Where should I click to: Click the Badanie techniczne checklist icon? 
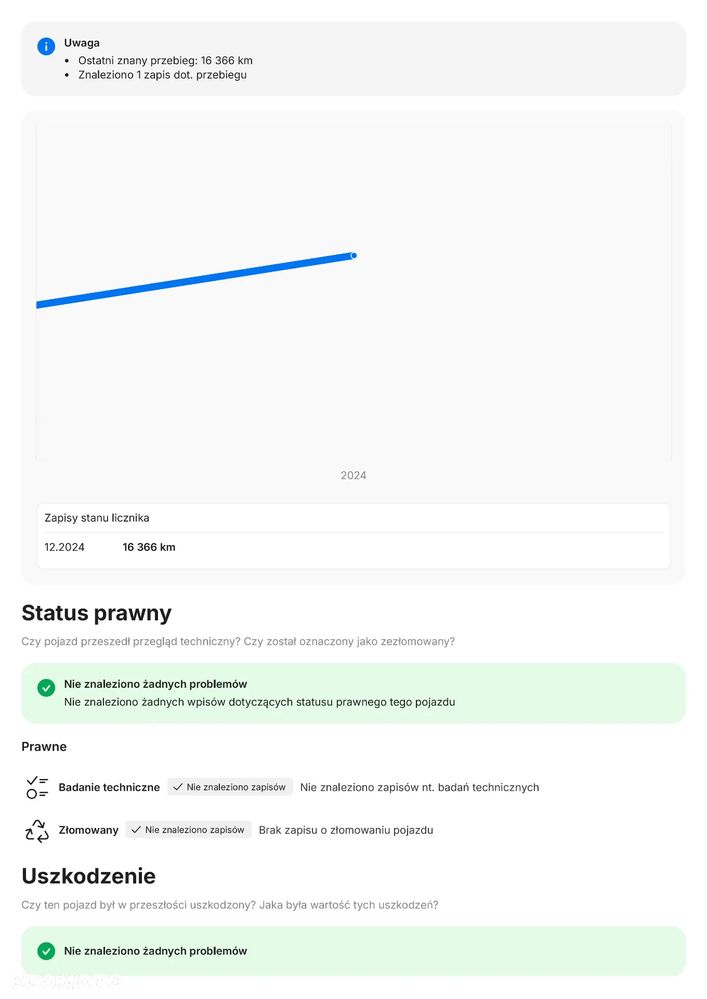[x=37, y=787]
